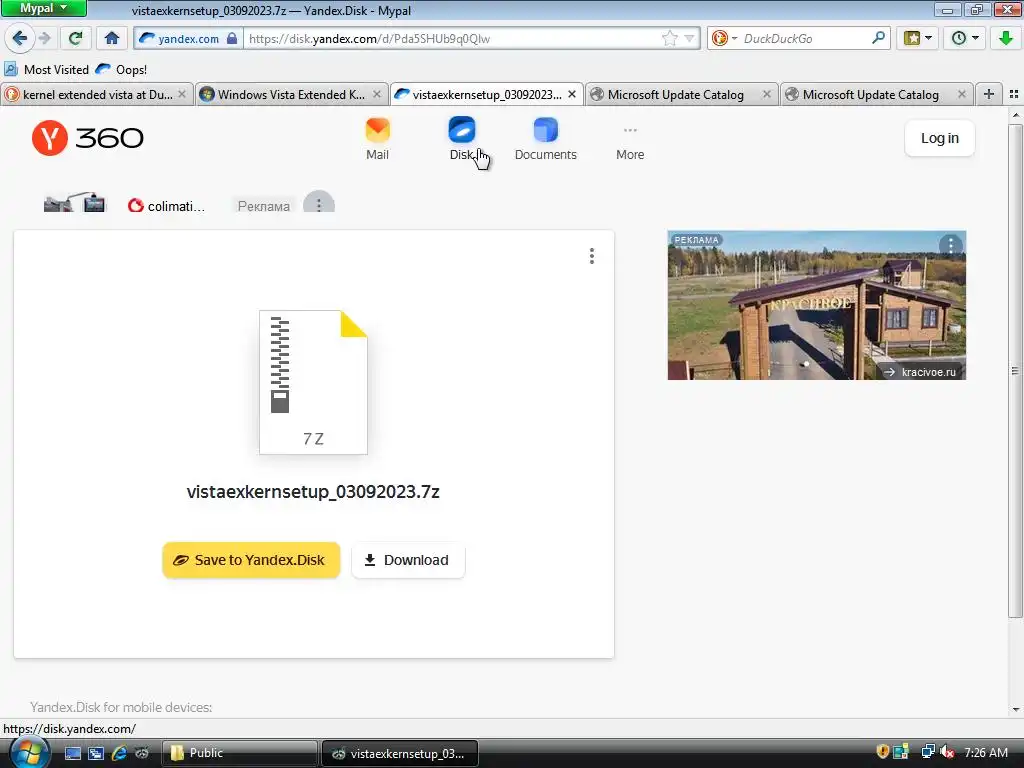Screen dimensions: 1024x768
Task: Open the Public folder taskbar button
Action: [x=239, y=753]
